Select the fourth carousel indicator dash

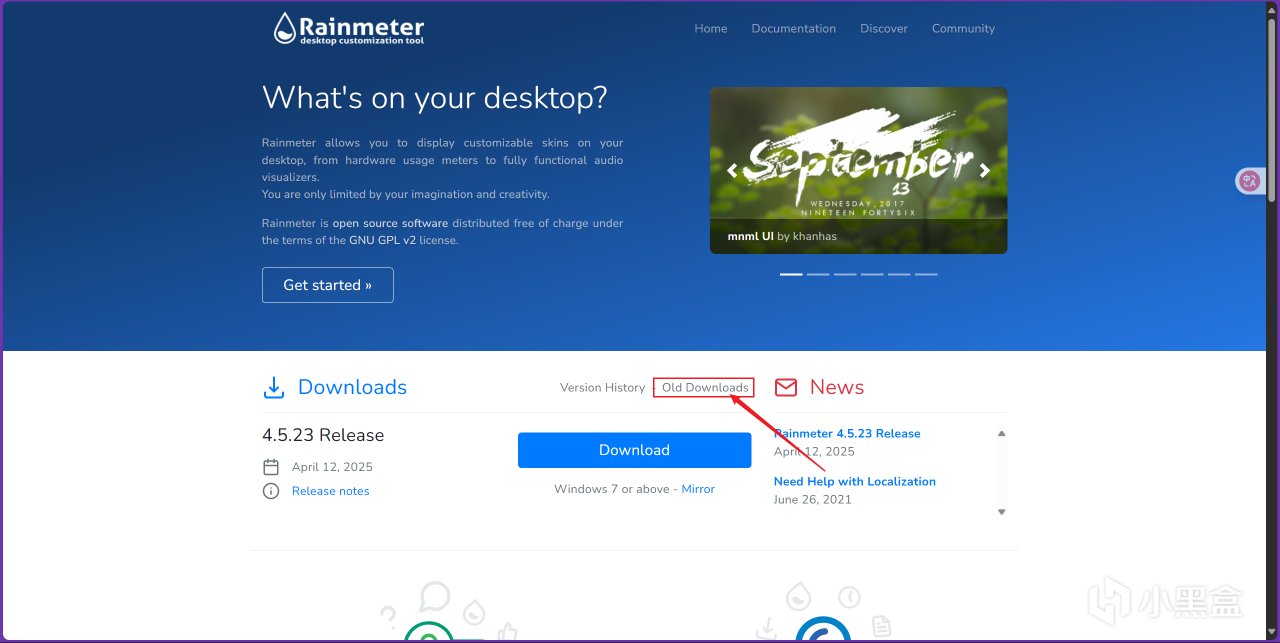872,274
